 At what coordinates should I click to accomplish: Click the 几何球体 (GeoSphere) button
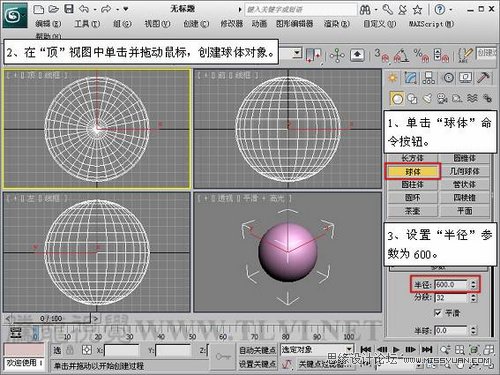pos(465,171)
